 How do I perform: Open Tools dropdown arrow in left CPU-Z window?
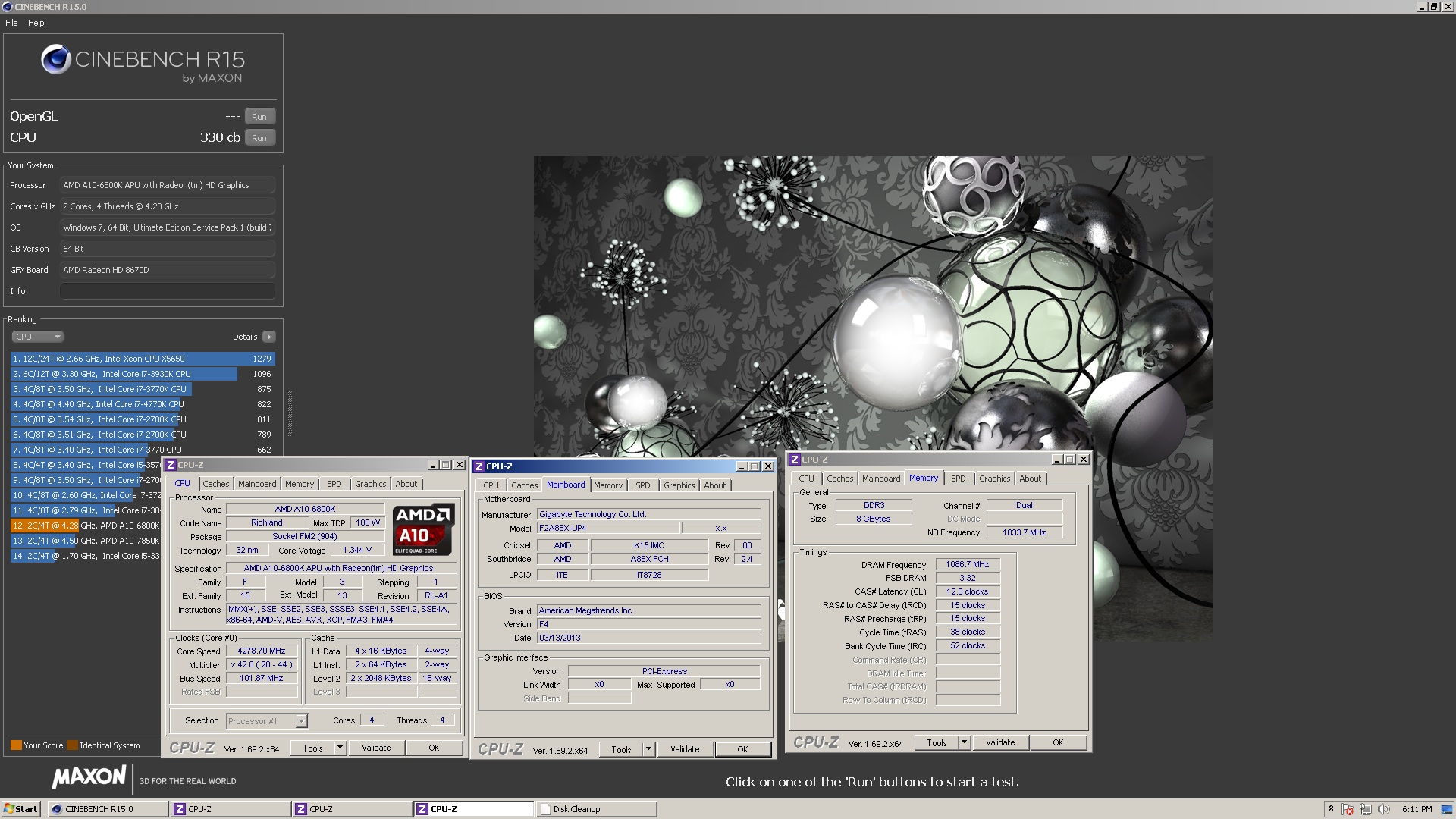click(x=340, y=748)
